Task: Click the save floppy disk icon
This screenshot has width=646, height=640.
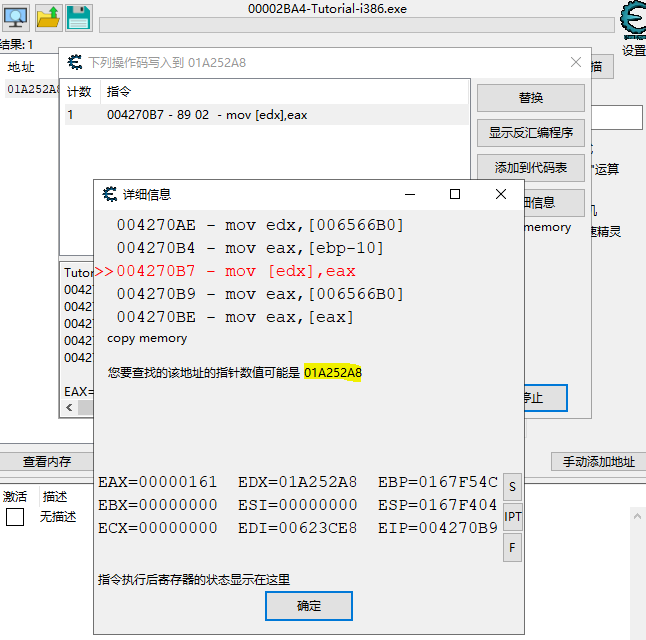Action: pyautogui.click(x=79, y=18)
